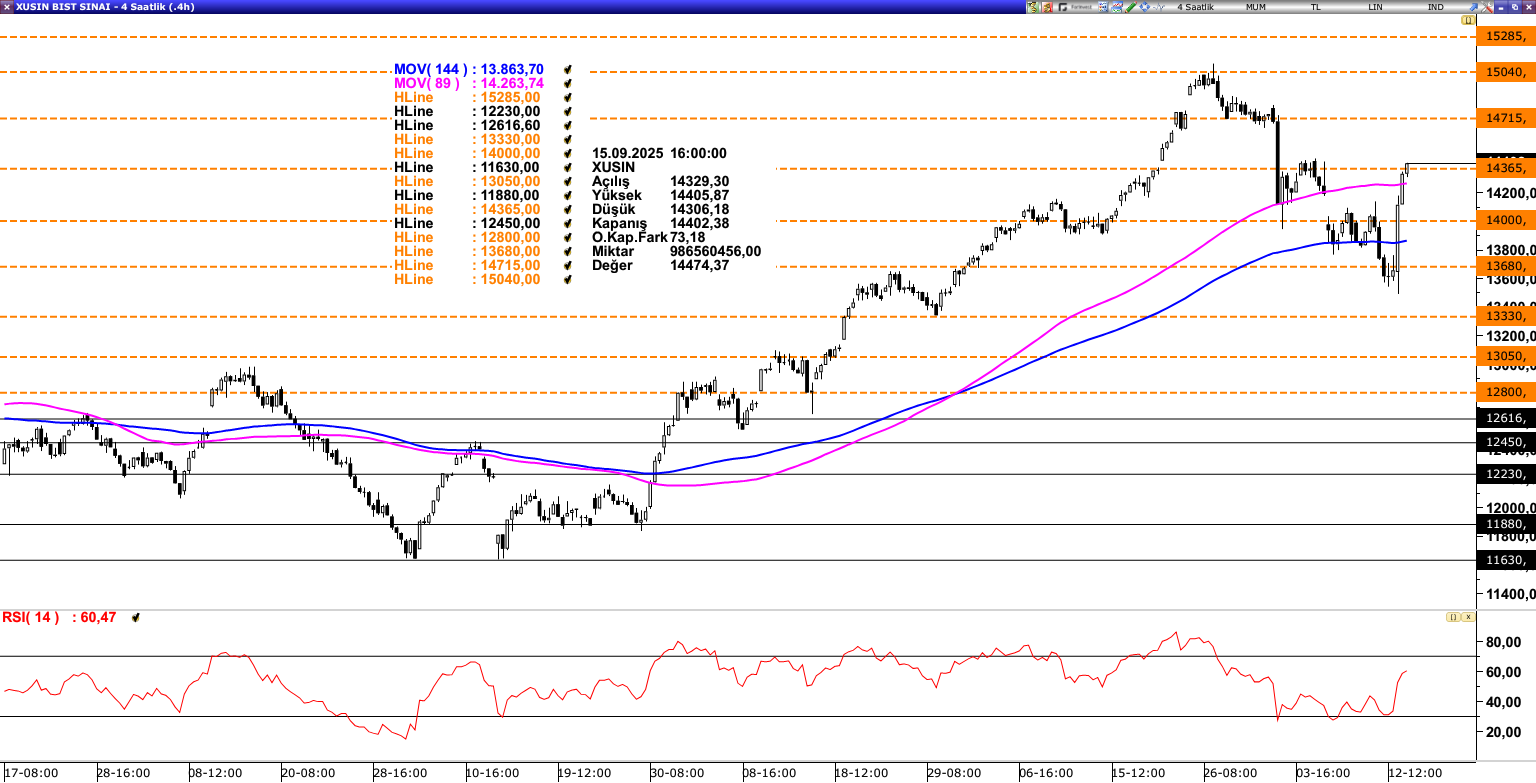
Task: Click the blue four-arrow move icon
Action: [1144, 7]
